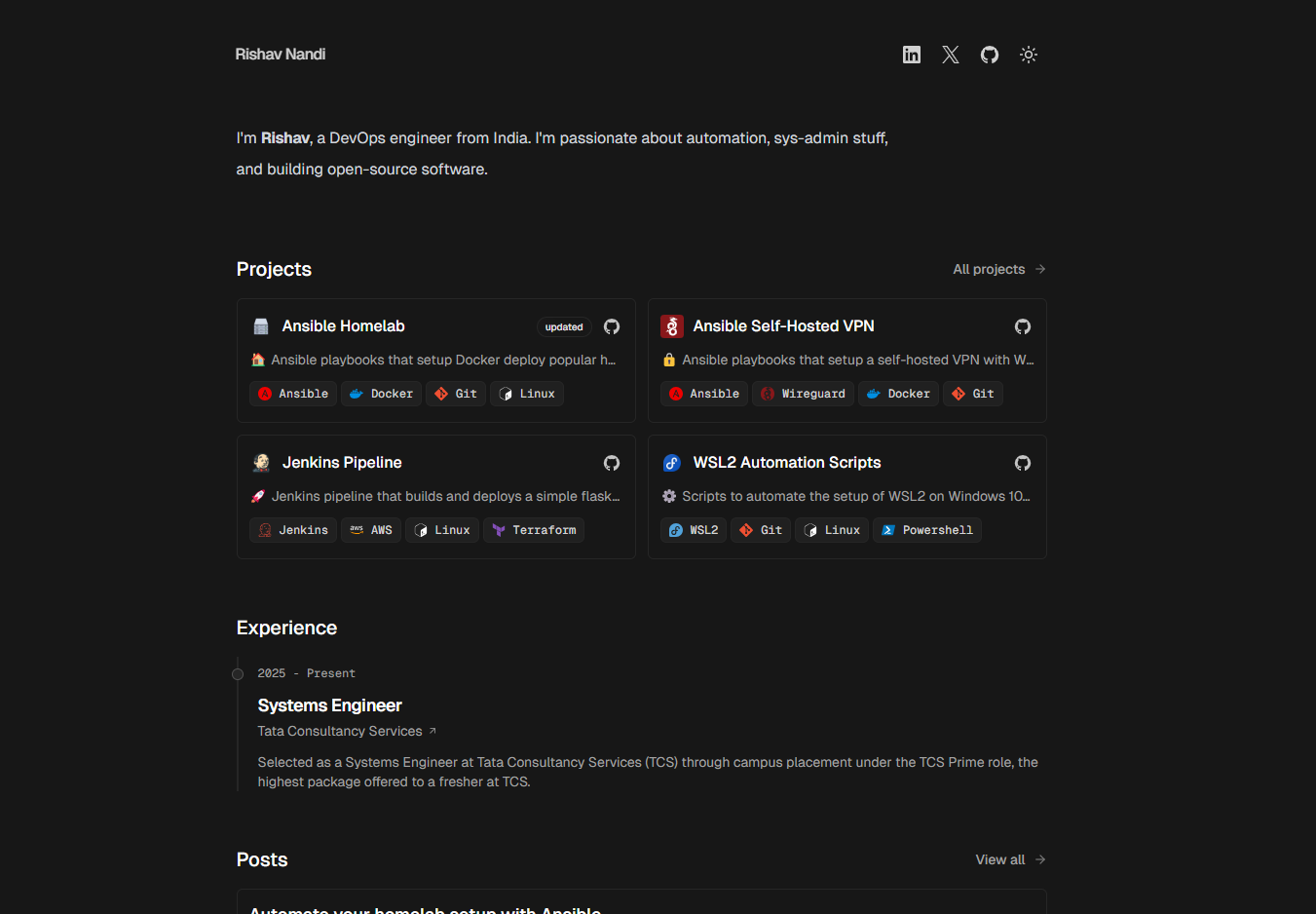
Task: Select the Ansible Homelab project title
Action: tap(343, 326)
